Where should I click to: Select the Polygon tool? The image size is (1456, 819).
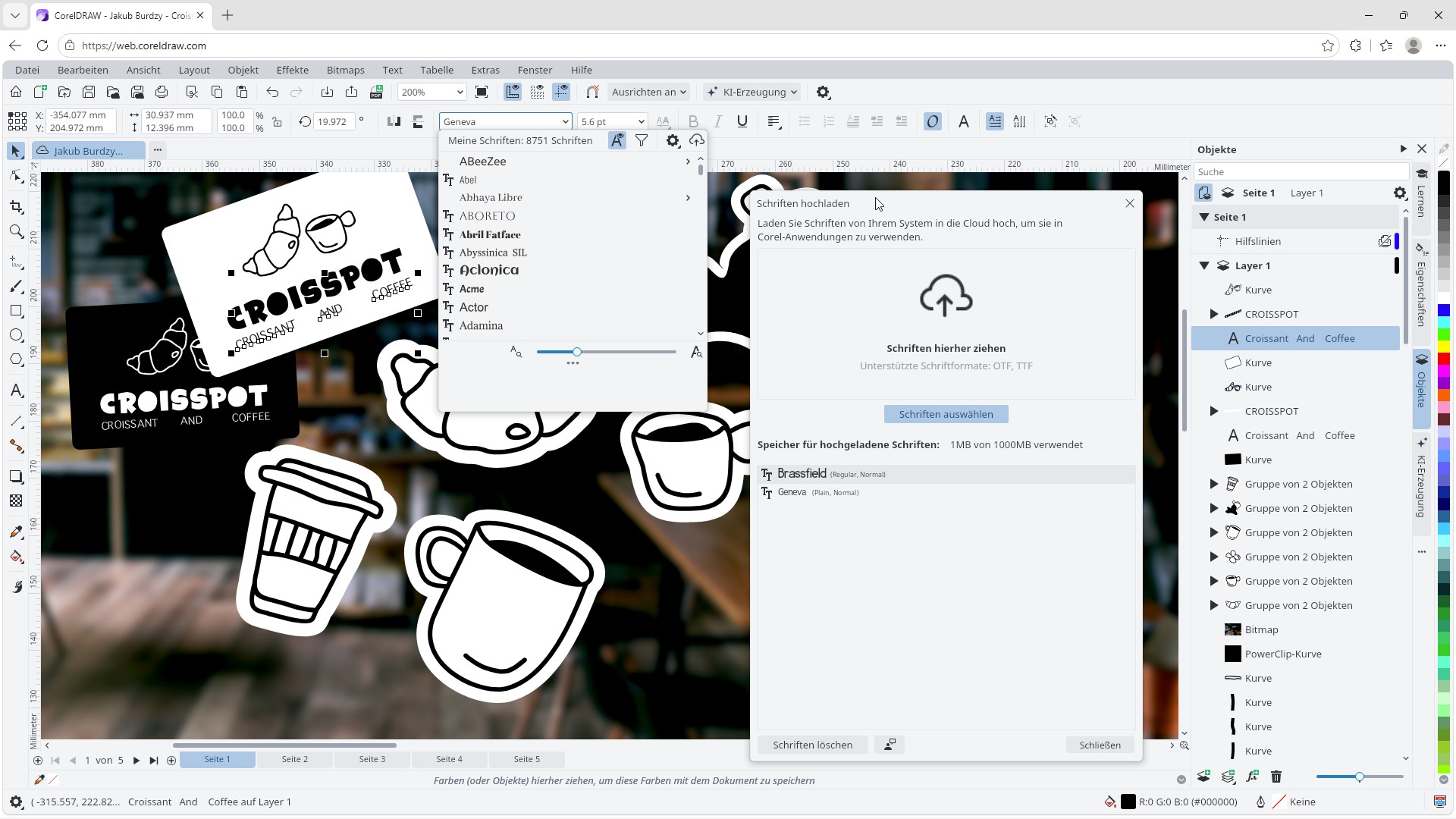pos(16,359)
